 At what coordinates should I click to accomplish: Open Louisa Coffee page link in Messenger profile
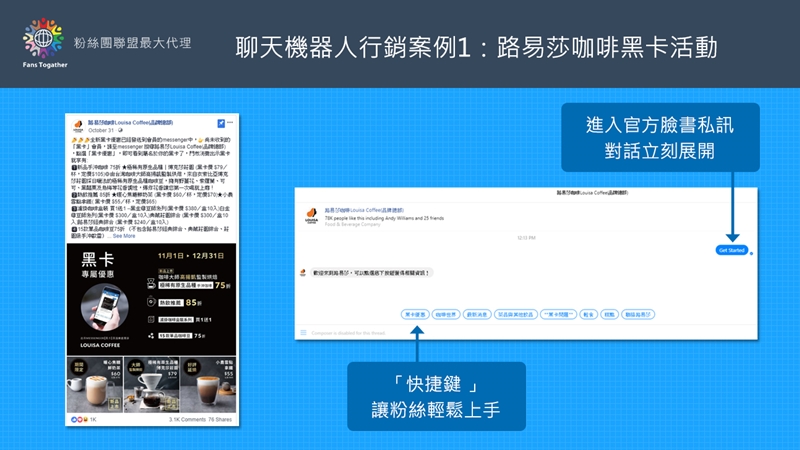point(364,210)
